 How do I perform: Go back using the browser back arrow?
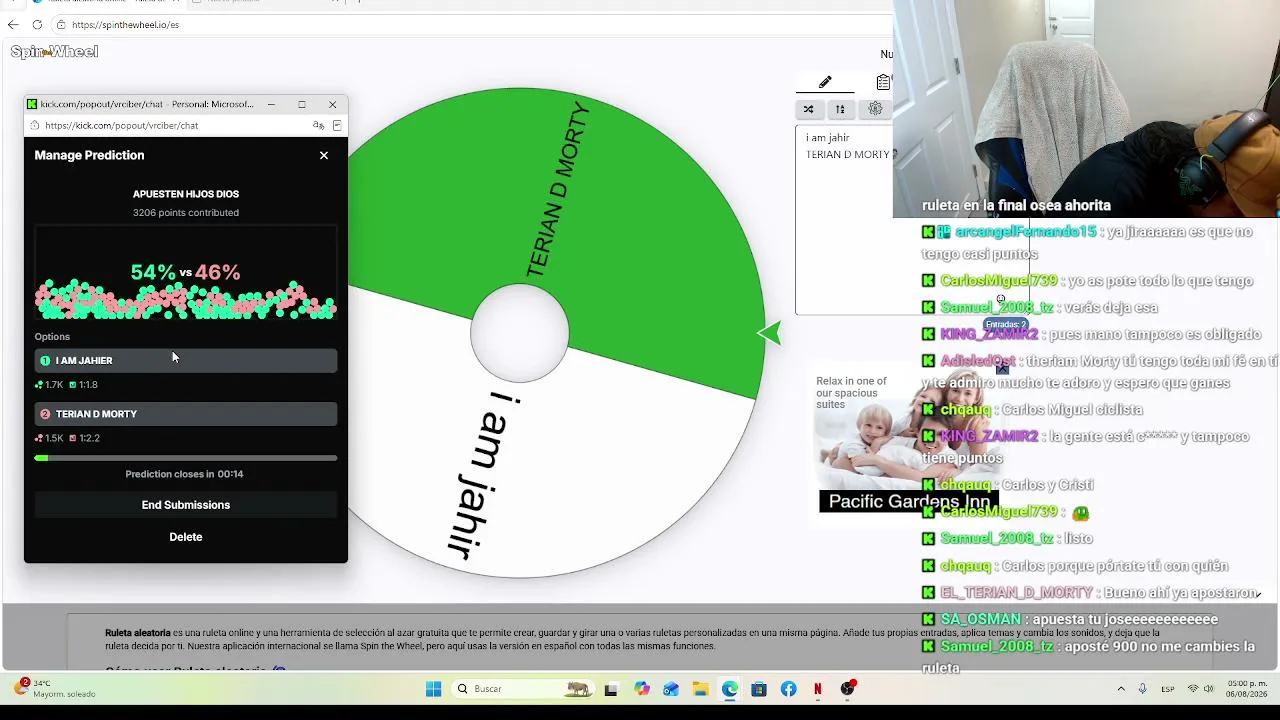13,24
